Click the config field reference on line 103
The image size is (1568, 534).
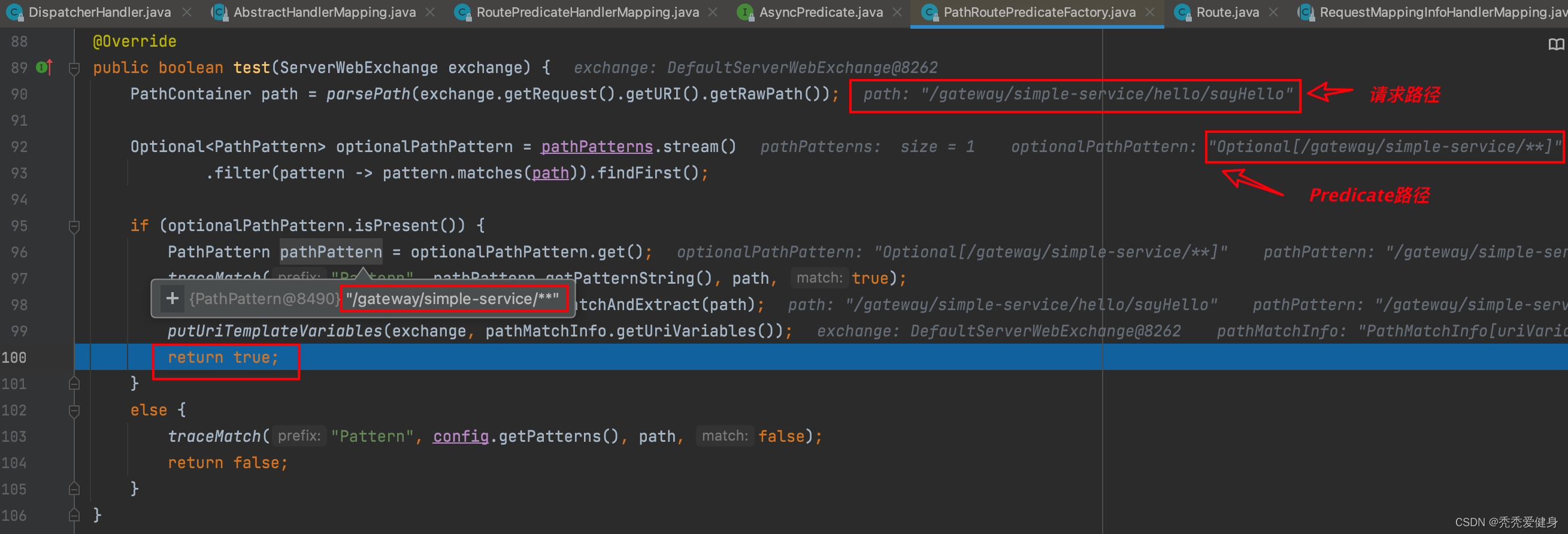(461, 436)
